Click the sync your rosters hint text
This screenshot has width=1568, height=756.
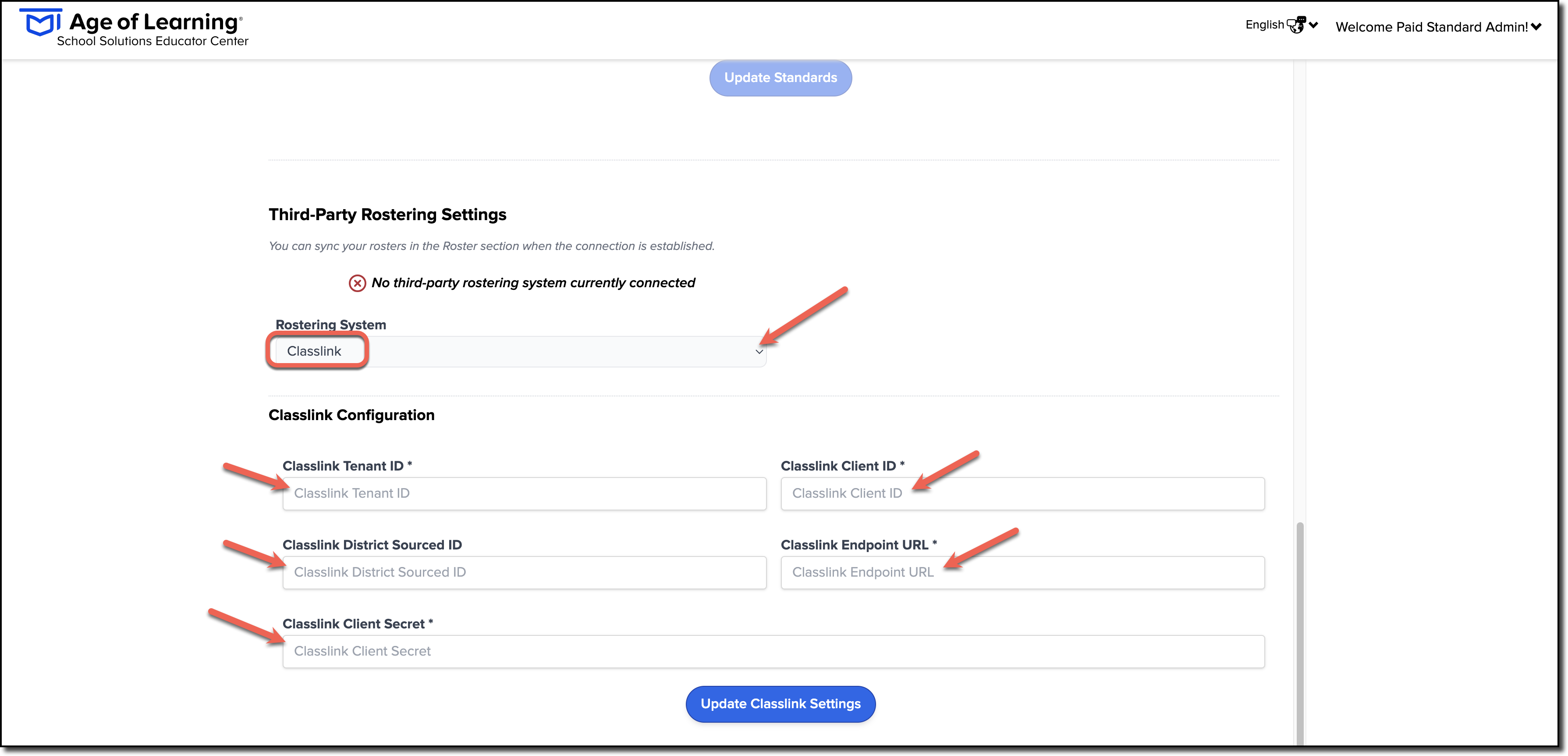pyautogui.click(x=492, y=246)
